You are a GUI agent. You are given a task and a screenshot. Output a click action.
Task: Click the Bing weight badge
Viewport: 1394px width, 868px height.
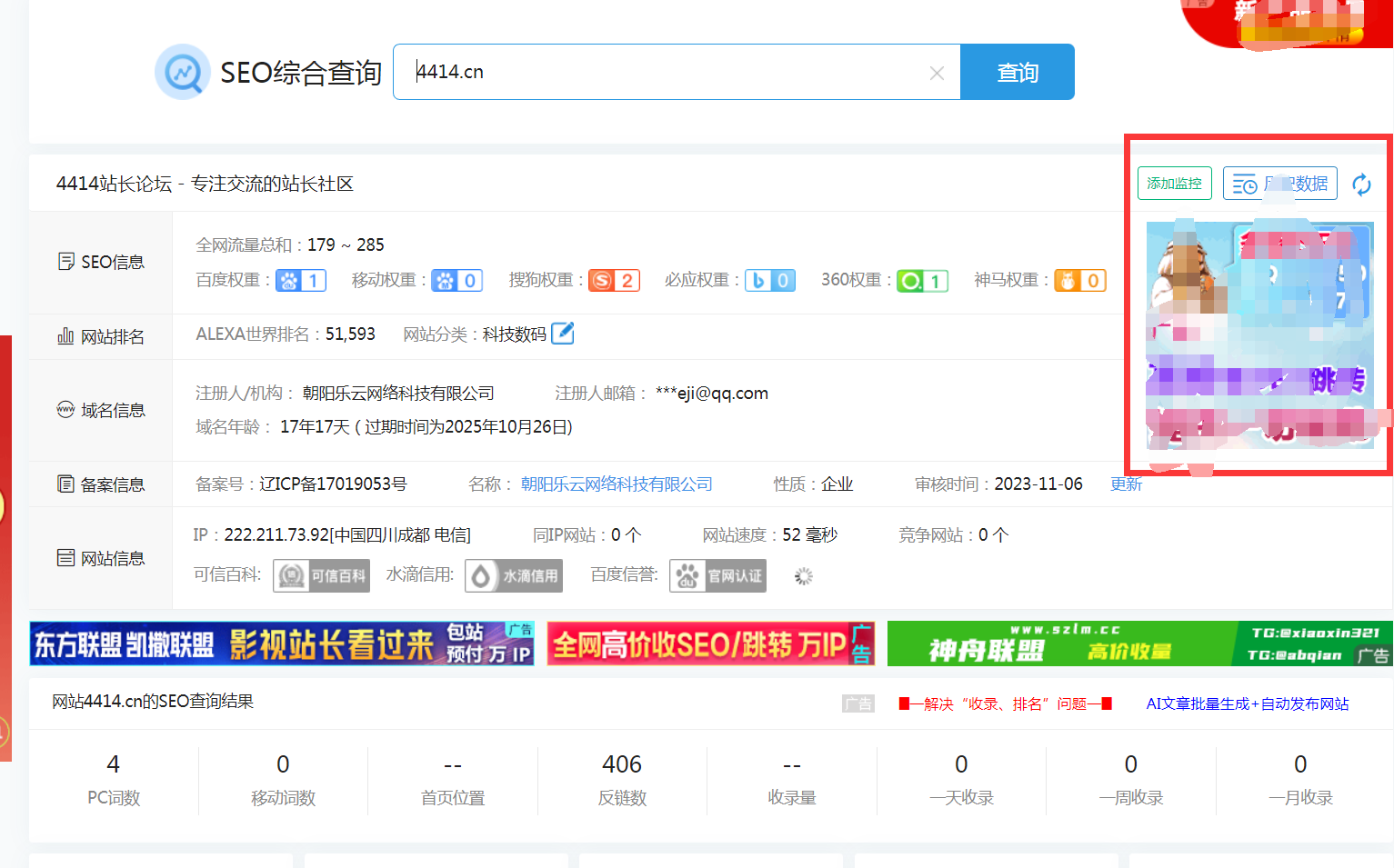[x=769, y=281]
